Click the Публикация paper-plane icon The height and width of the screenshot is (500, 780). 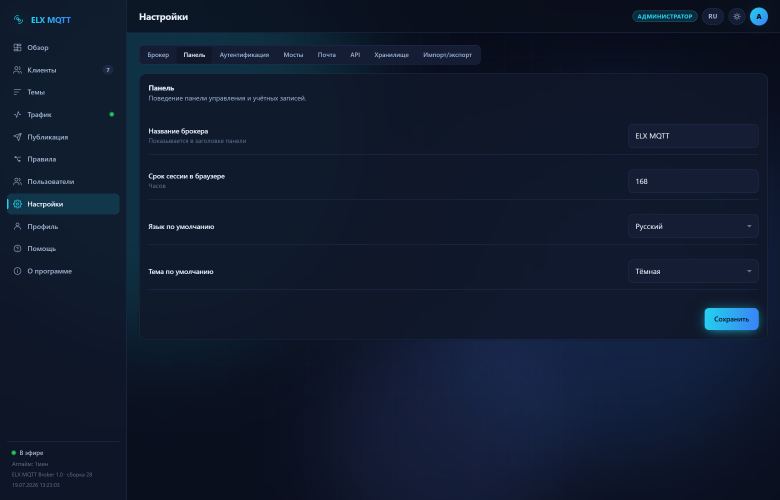point(17,137)
